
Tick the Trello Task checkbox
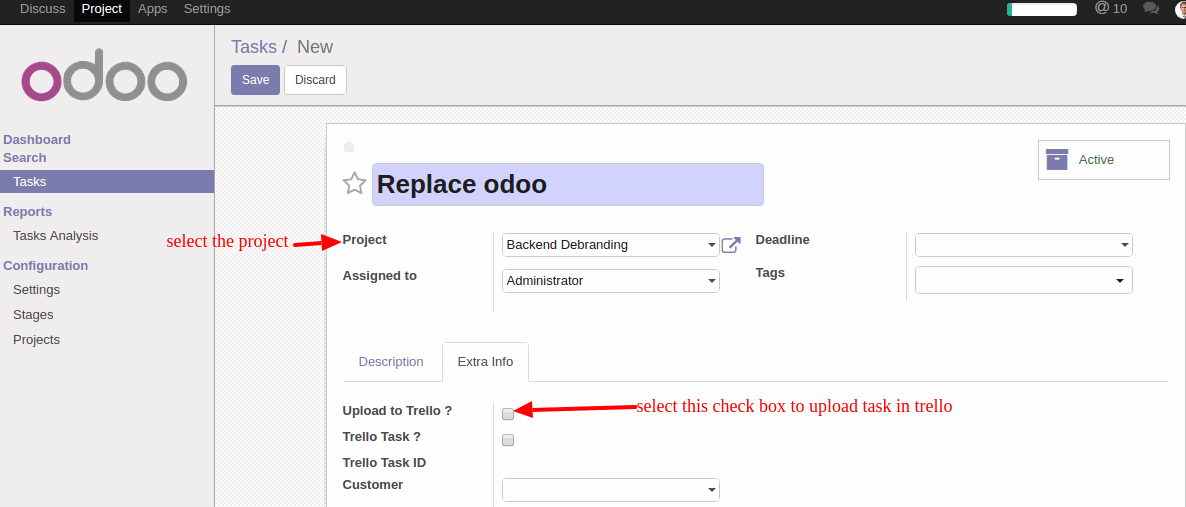pyautogui.click(x=508, y=440)
